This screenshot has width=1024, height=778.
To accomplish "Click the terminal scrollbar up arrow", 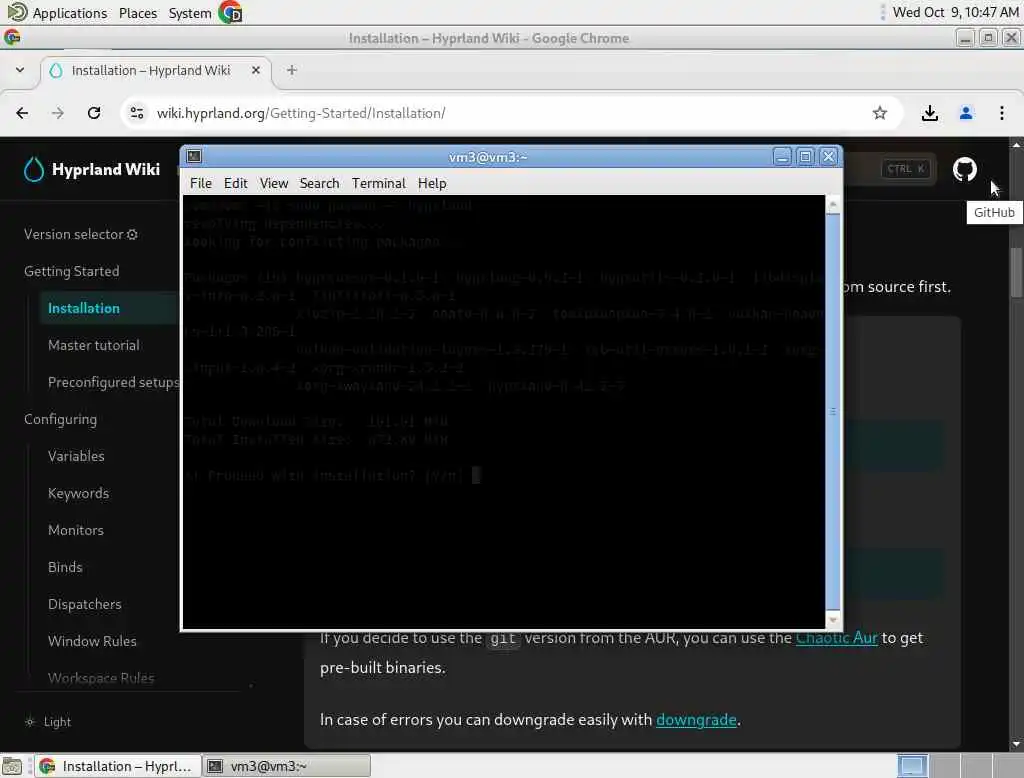I will tap(833, 204).
